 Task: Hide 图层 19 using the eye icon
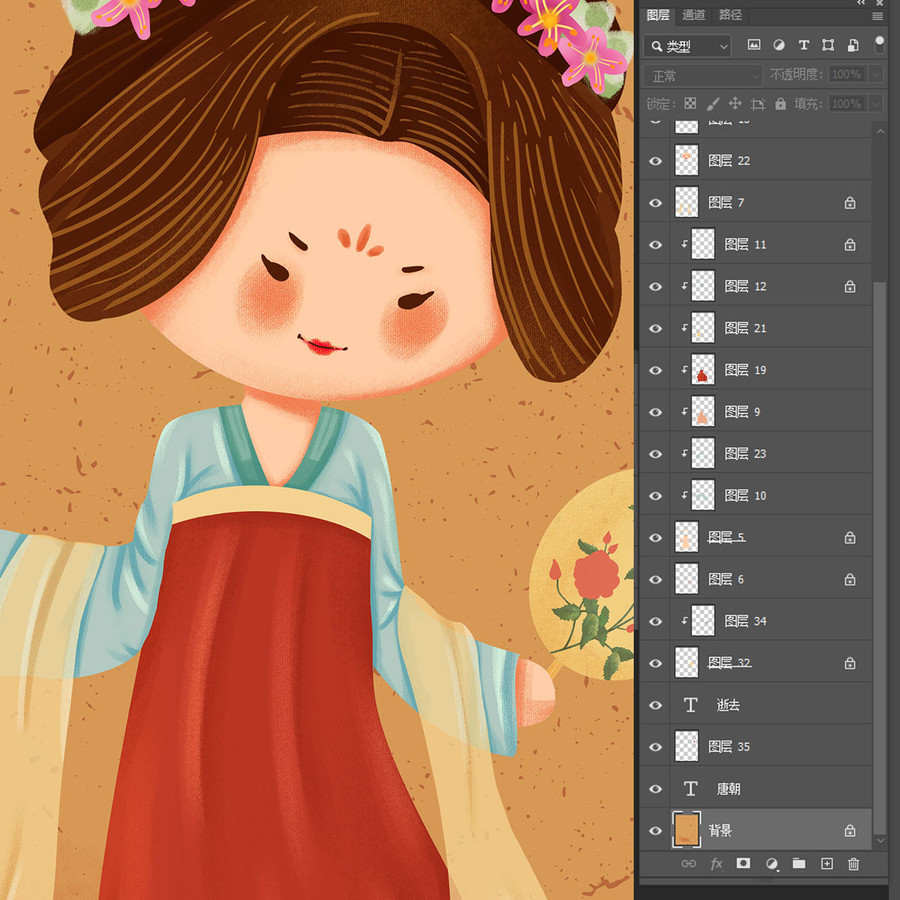tap(655, 370)
